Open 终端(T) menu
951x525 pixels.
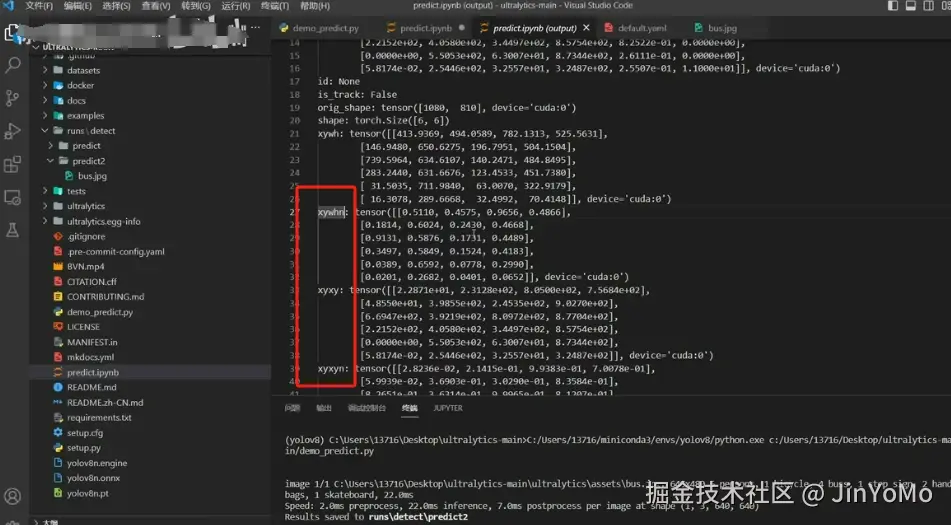coord(275,5)
